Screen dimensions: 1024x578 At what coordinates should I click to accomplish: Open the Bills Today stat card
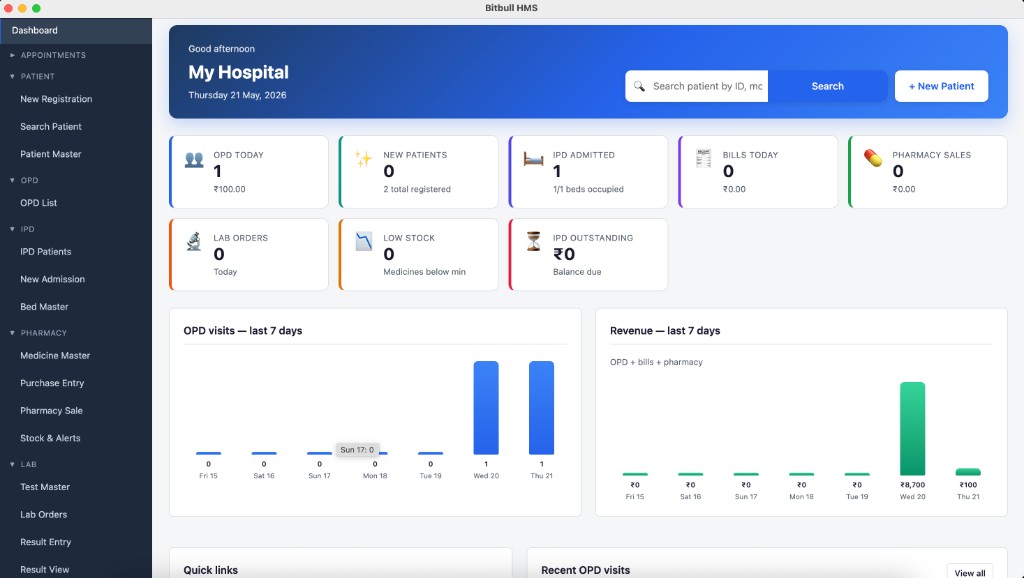click(758, 172)
